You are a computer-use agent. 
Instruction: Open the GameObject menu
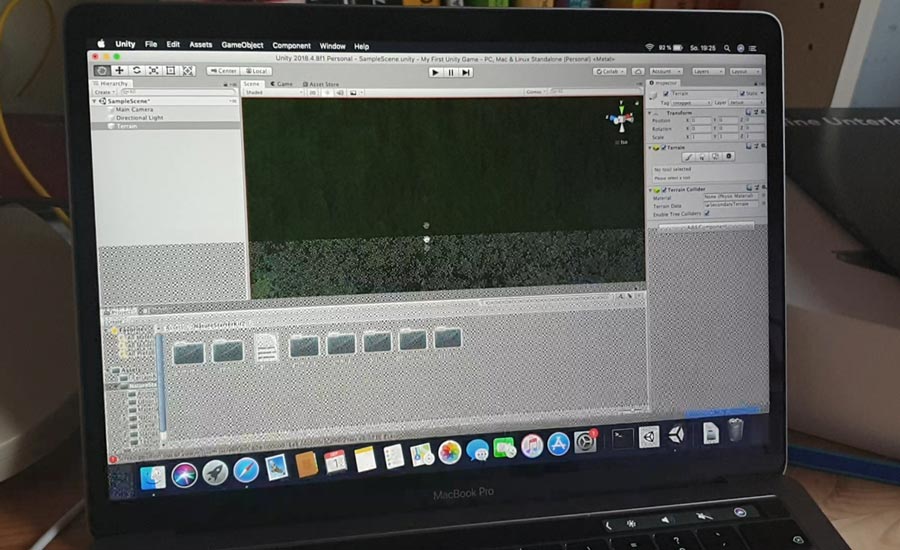pos(242,45)
